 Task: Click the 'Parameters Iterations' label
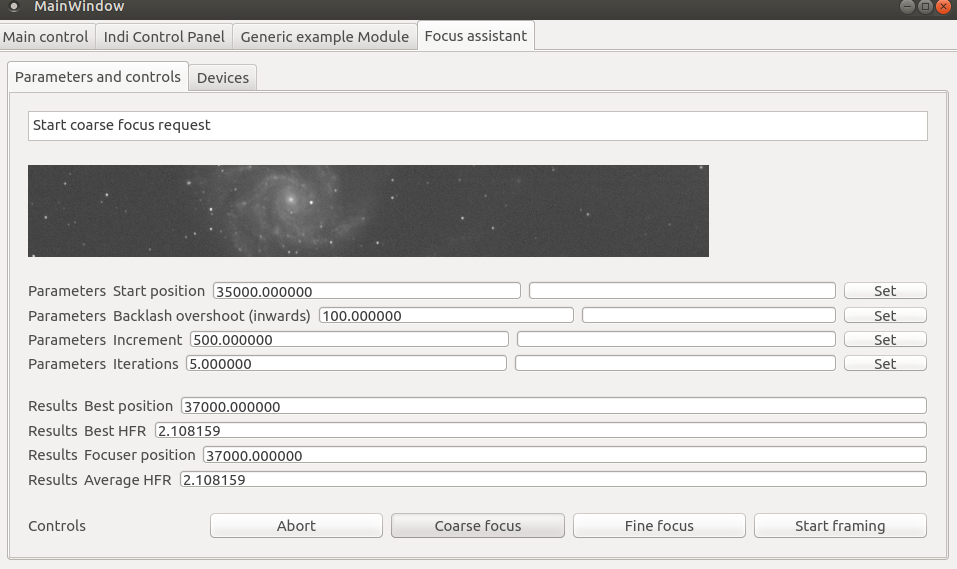click(103, 364)
